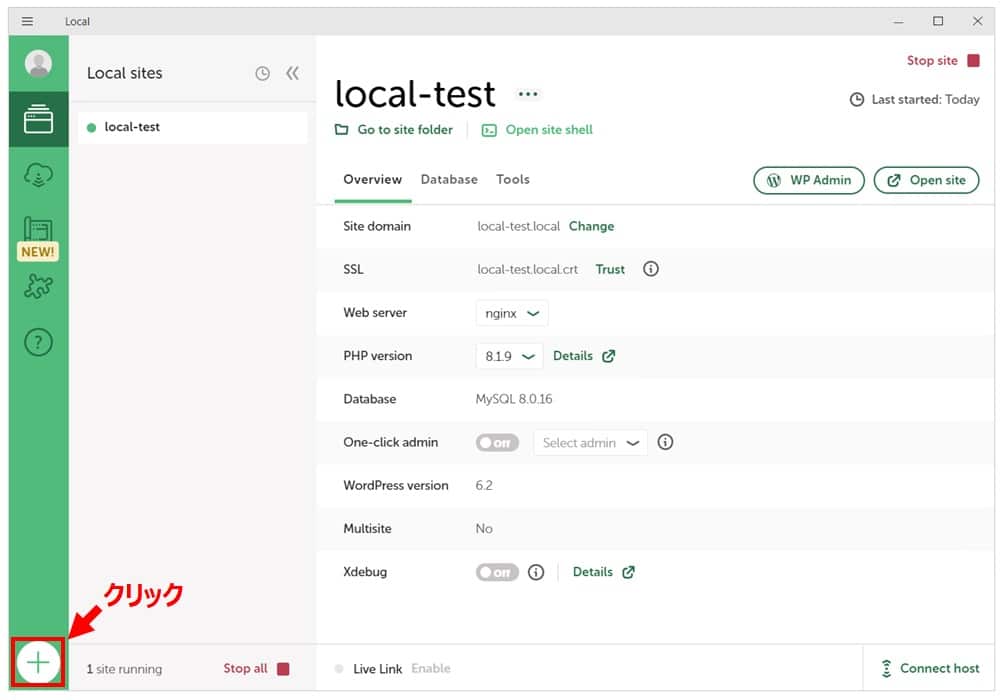This screenshot has width=1000, height=700.
Task: Click Stop all sites
Action: [256, 669]
